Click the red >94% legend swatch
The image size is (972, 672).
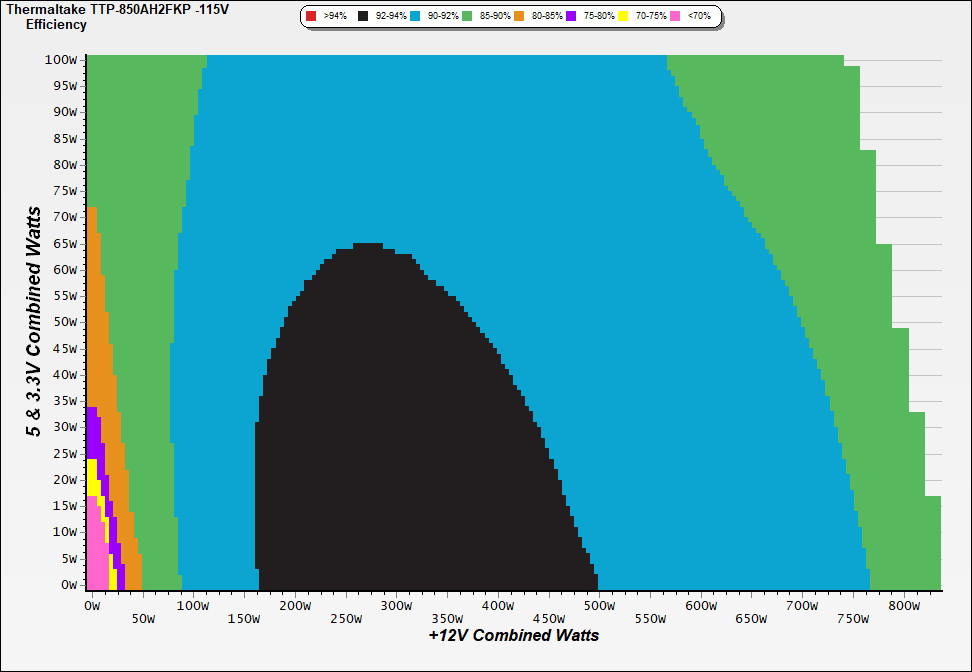point(311,17)
